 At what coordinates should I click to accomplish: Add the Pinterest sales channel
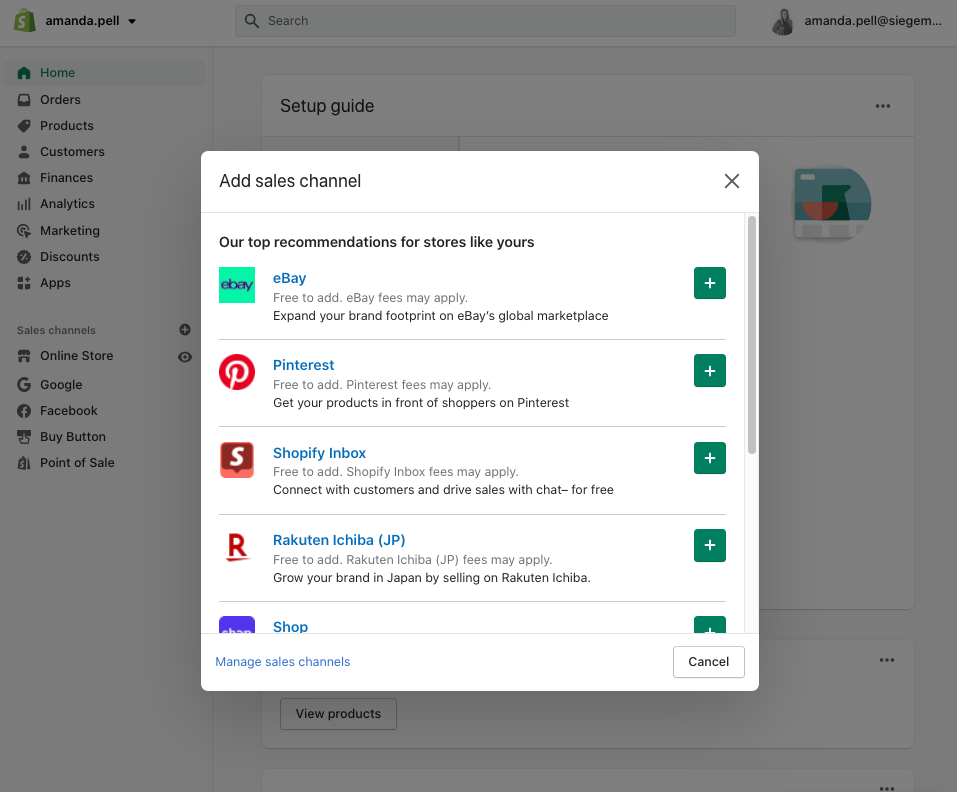710,370
